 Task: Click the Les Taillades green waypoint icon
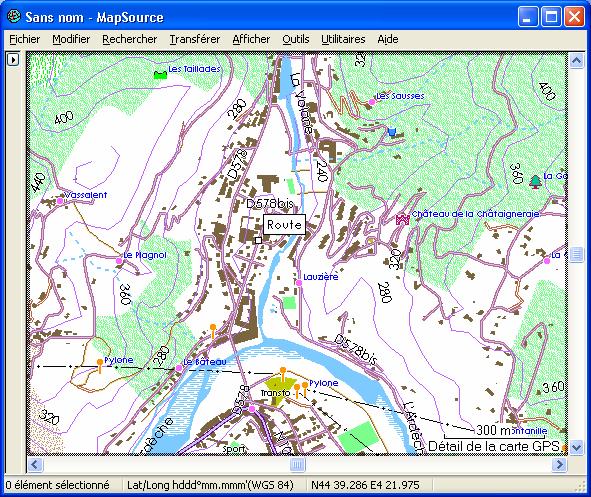click(161, 75)
